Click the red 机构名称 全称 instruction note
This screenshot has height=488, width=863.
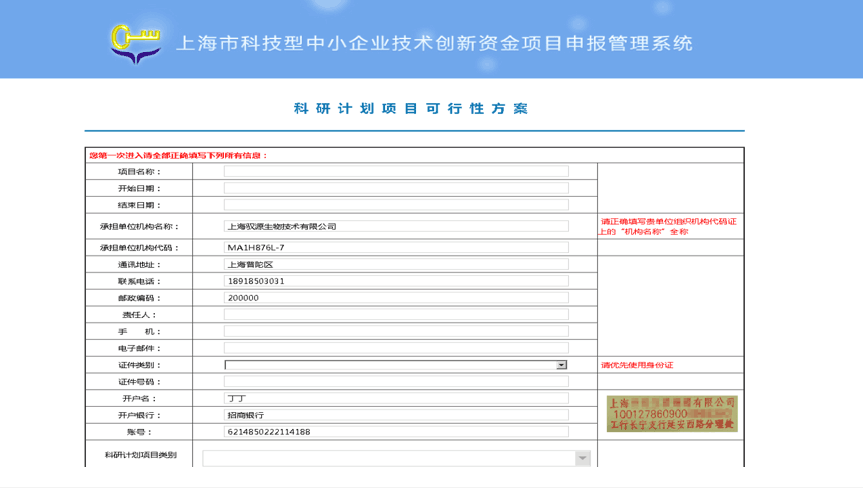coord(668,227)
